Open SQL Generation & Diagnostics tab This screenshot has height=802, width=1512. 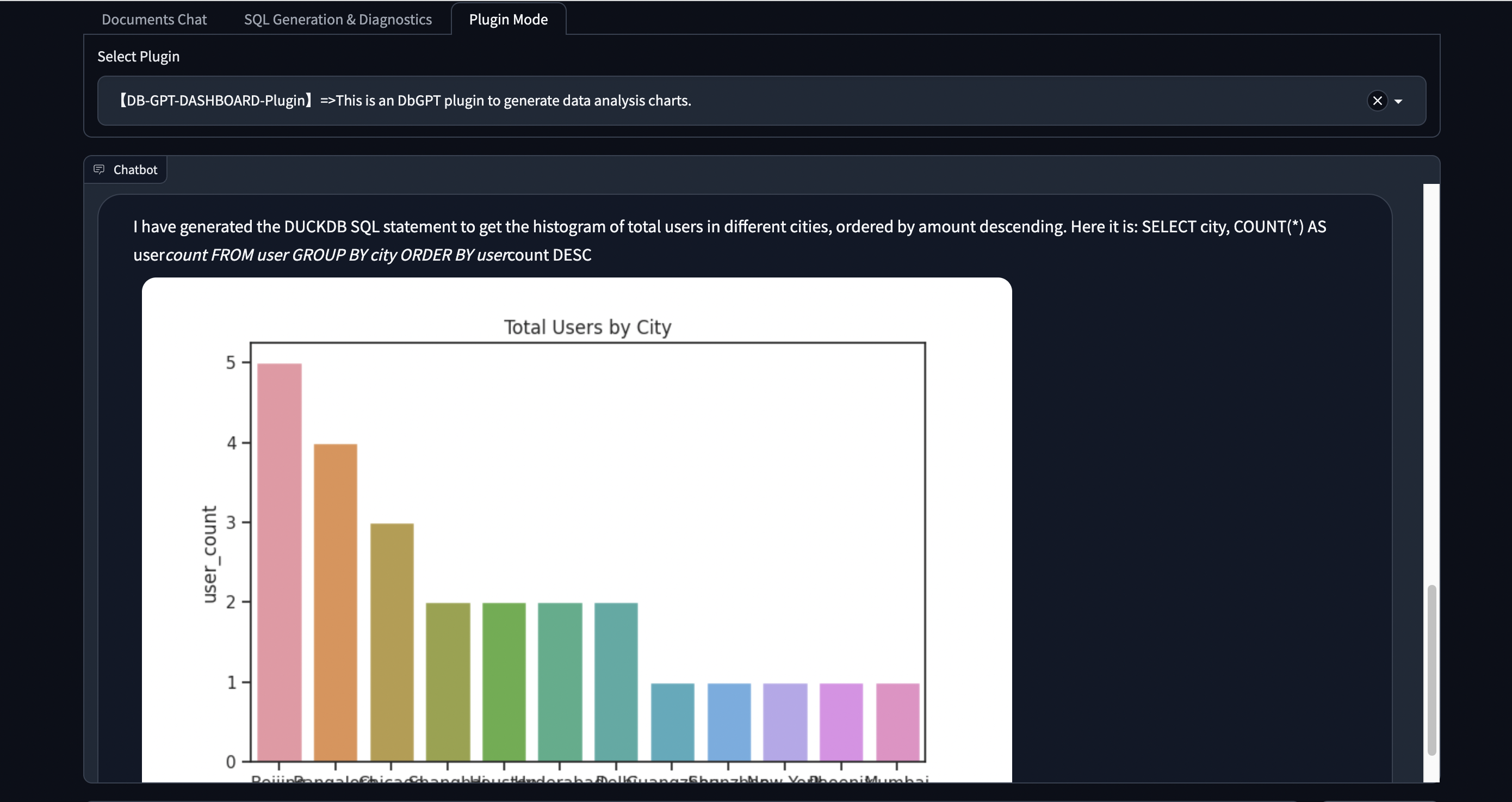(338, 20)
